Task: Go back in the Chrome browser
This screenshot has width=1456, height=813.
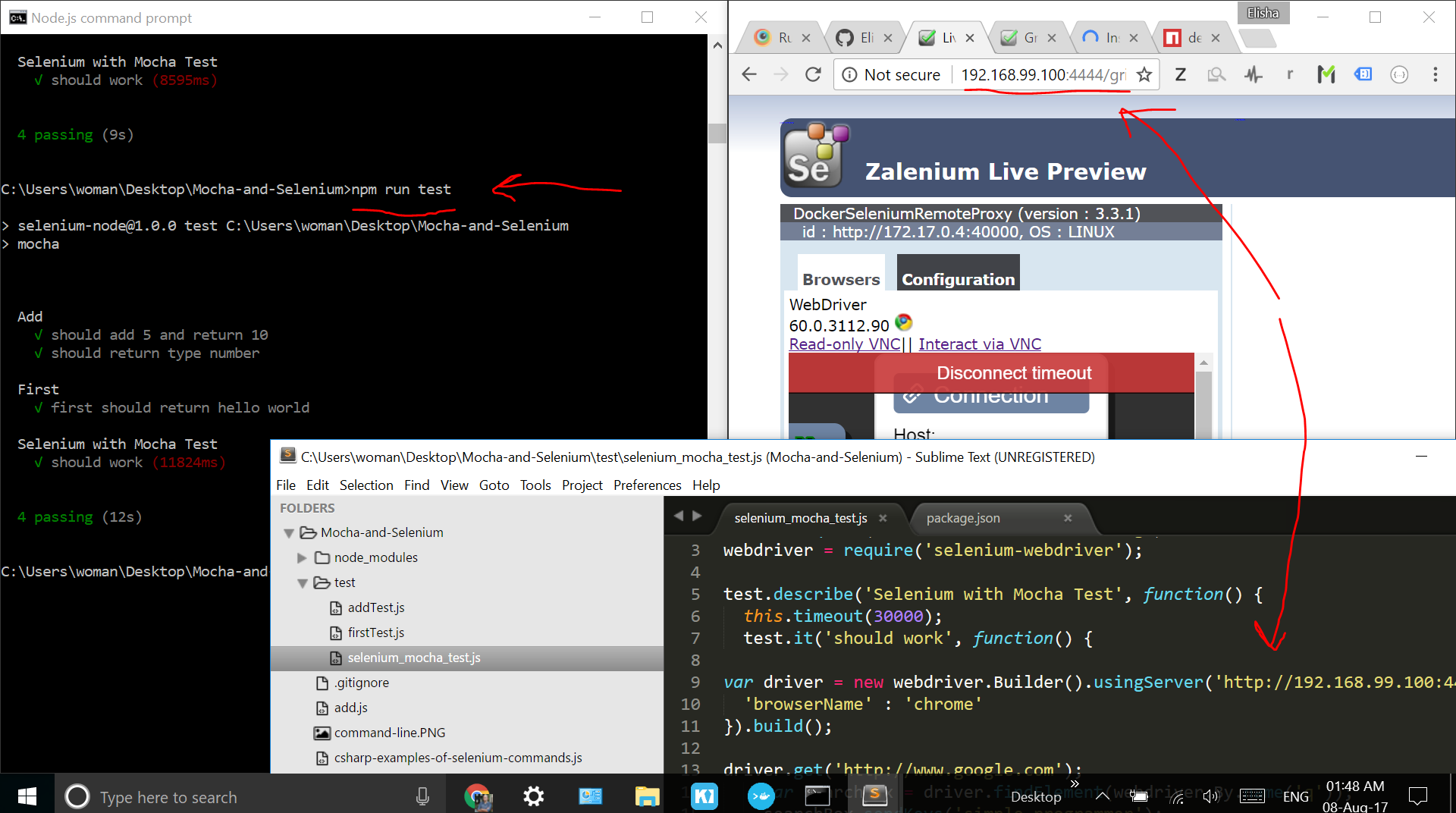Action: [x=749, y=74]
